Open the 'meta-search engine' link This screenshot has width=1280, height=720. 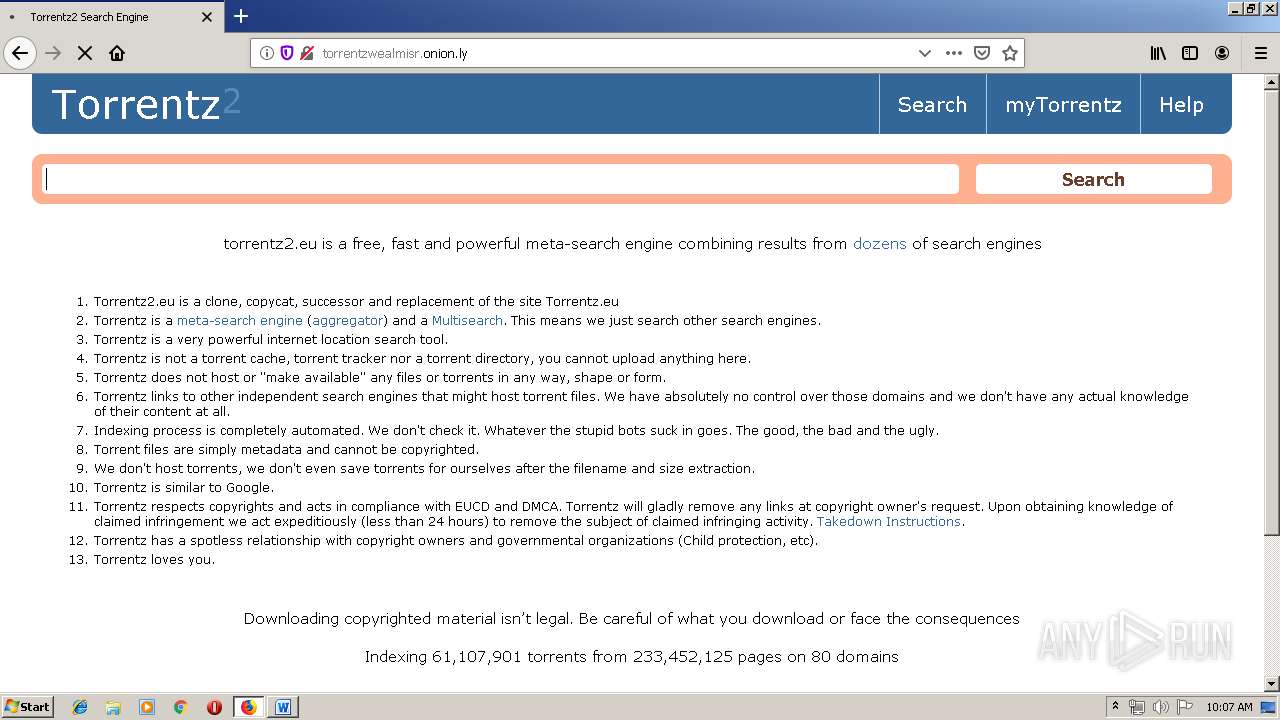click(239, 320)
